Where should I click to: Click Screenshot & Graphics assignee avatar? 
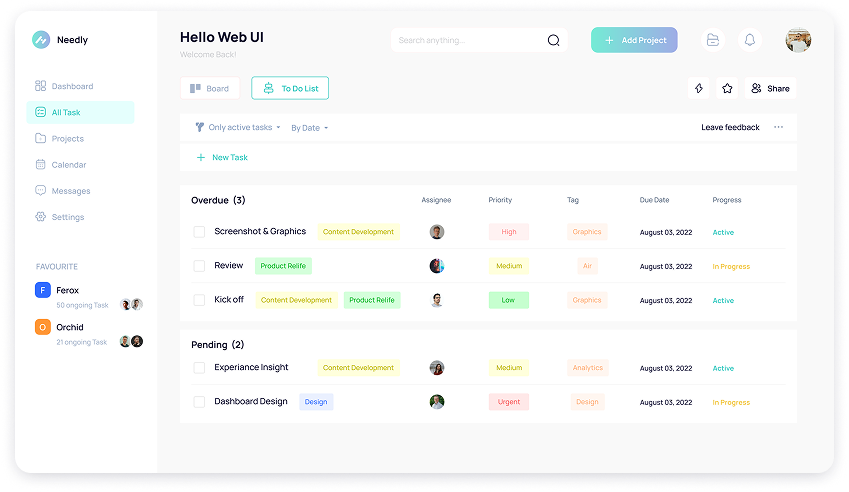437,232
